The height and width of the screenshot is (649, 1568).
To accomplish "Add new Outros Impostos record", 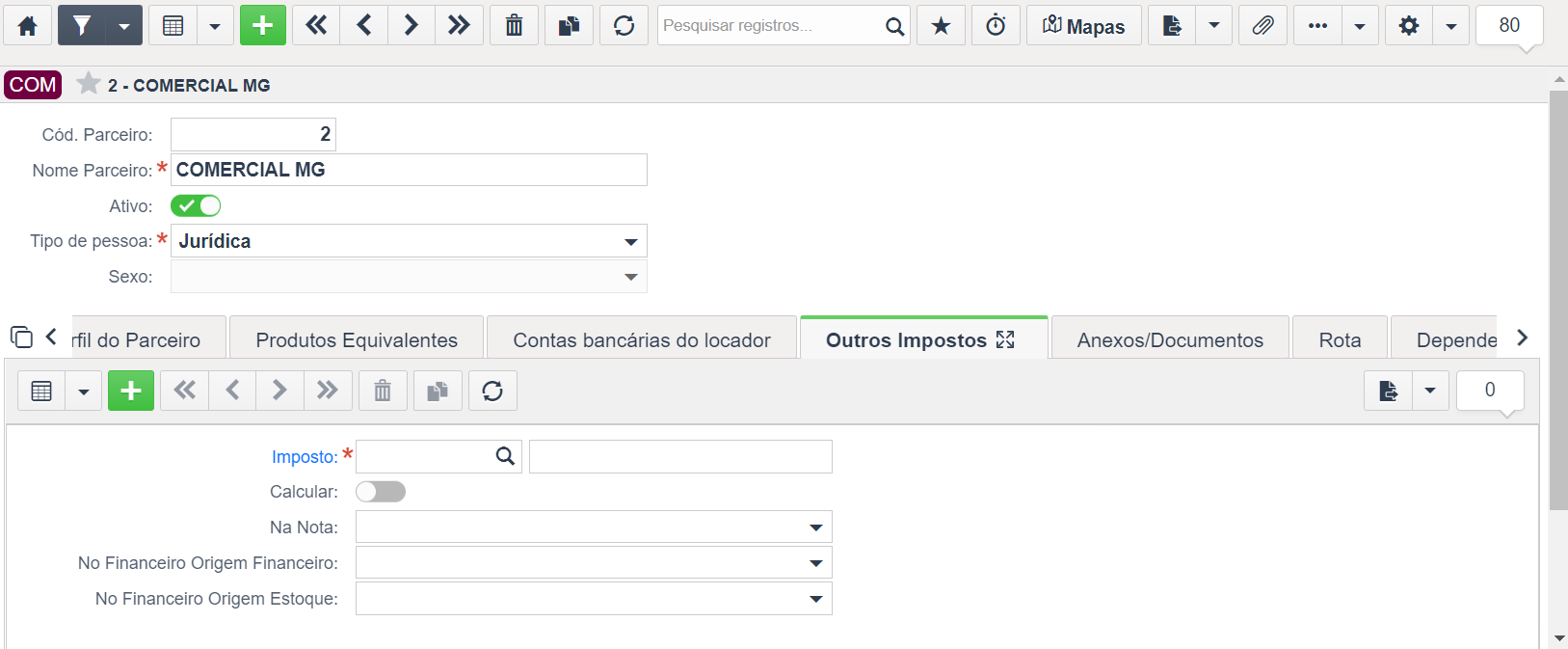I will click(131, 391).
